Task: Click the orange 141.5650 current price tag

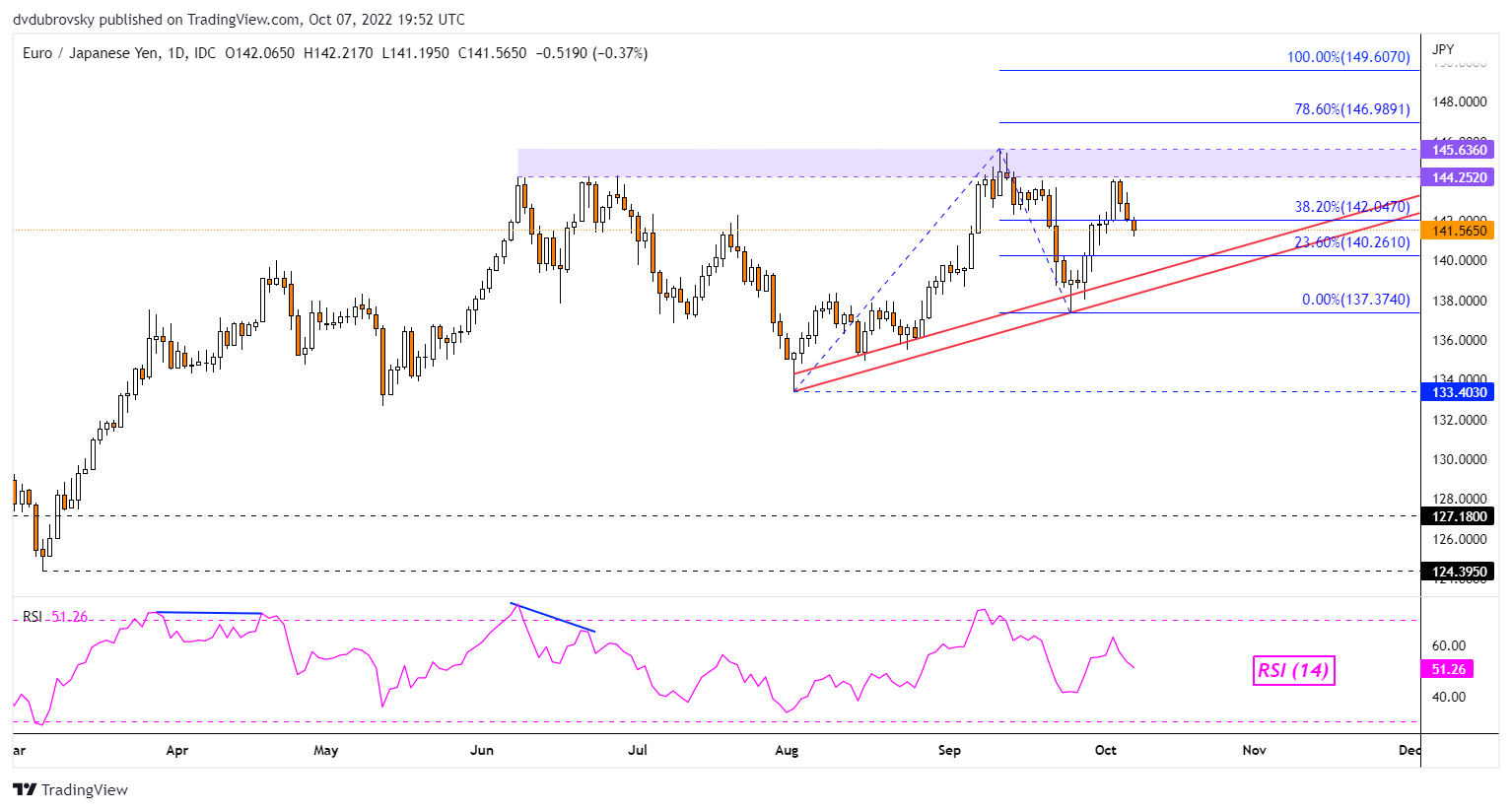Action: pos(1459,231)
